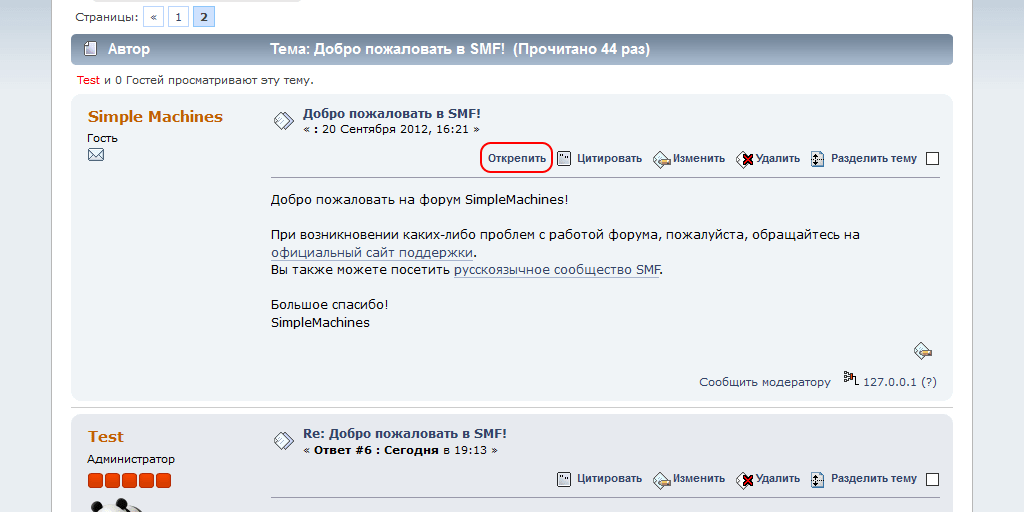Image resolution: width=1024 pixels, height=512 pixels.
Task: Tick the checkbox on Test's reply
Action: (933, 479)
